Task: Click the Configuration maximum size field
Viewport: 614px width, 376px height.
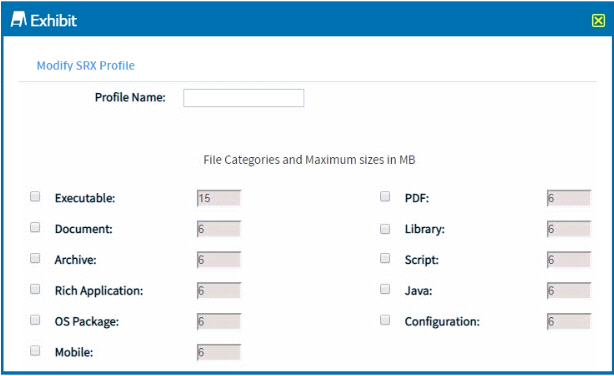Action: pyautogui.click(x=569, y=322)
